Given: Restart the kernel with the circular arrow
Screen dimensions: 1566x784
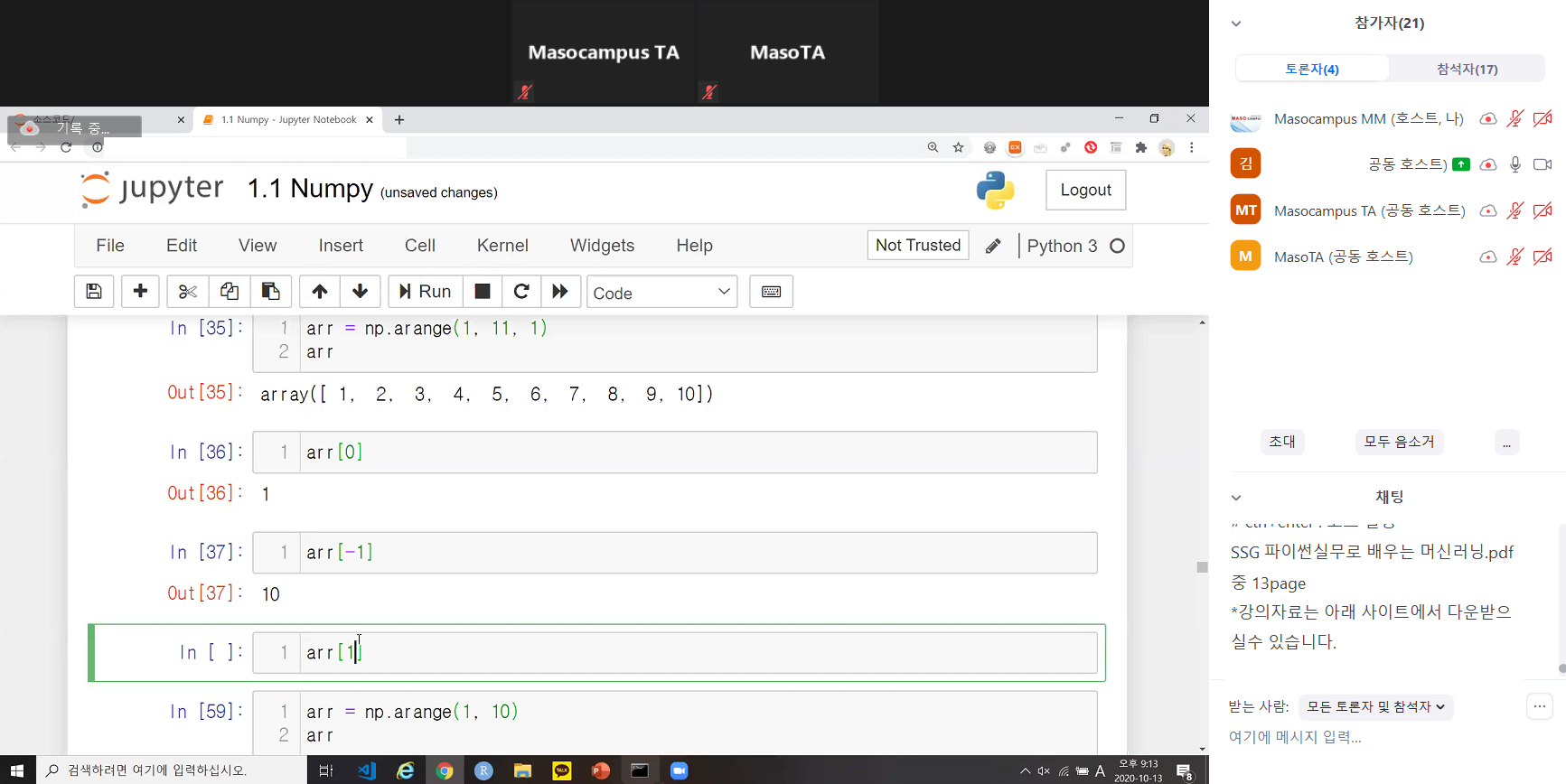Looking at the screenshot, I should coord(521,291).
